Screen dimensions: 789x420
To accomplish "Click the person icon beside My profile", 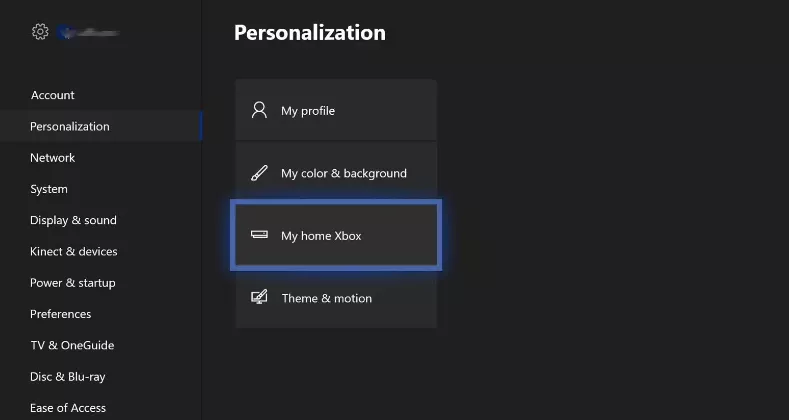I will [259, 110].
